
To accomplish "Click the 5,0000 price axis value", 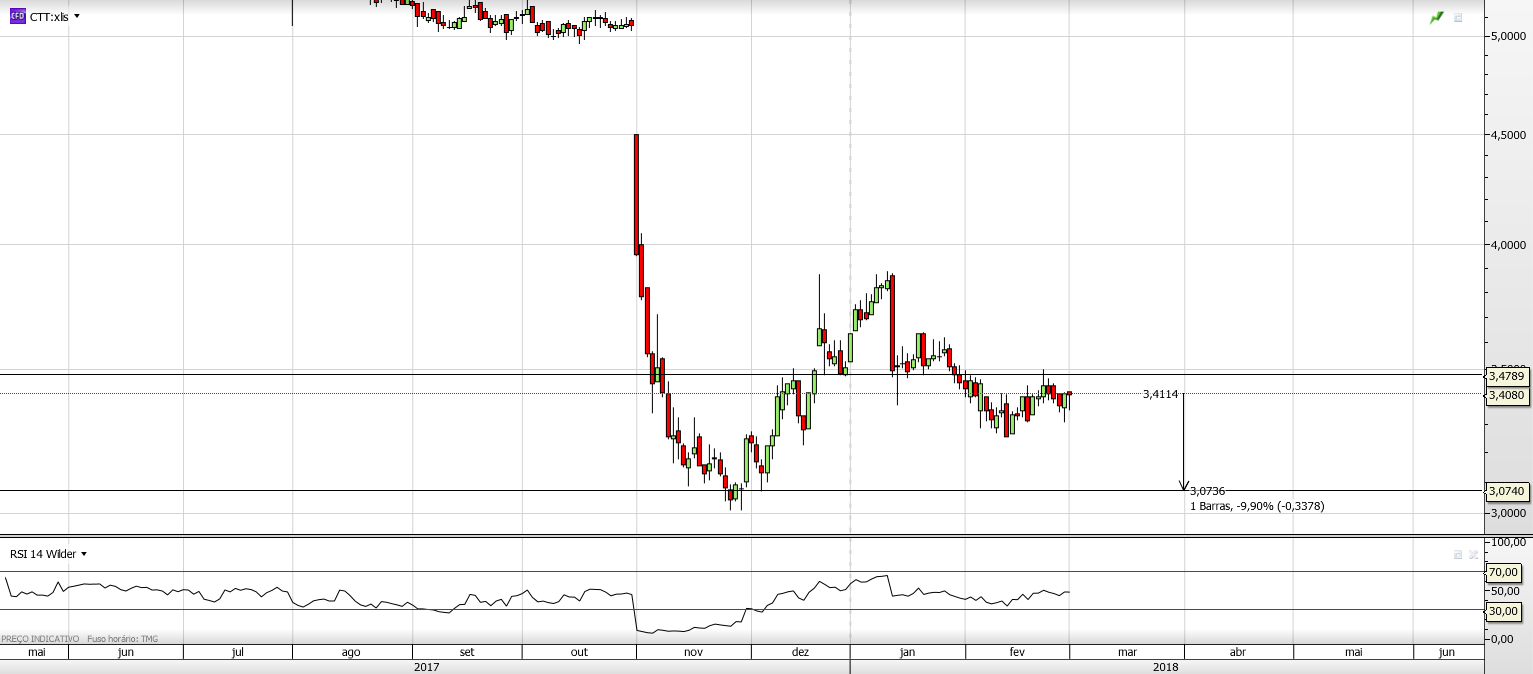I will [1508, 36].
